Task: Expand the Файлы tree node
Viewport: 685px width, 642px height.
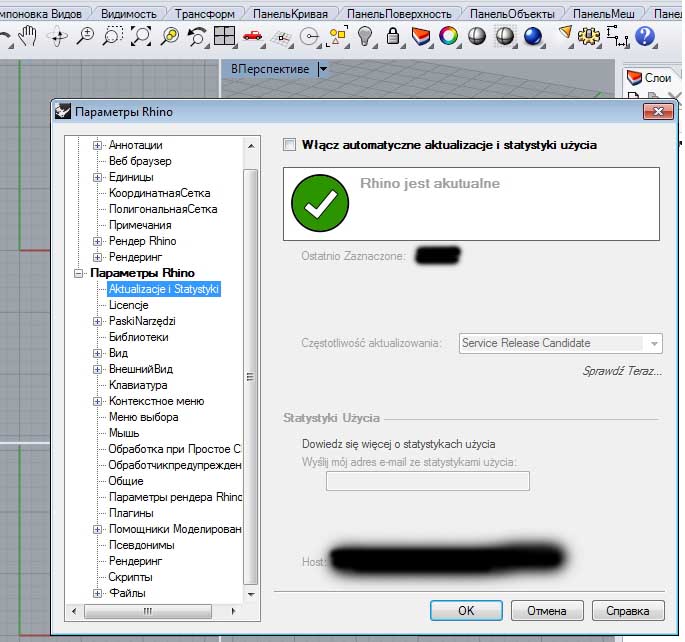Action: 97,594
